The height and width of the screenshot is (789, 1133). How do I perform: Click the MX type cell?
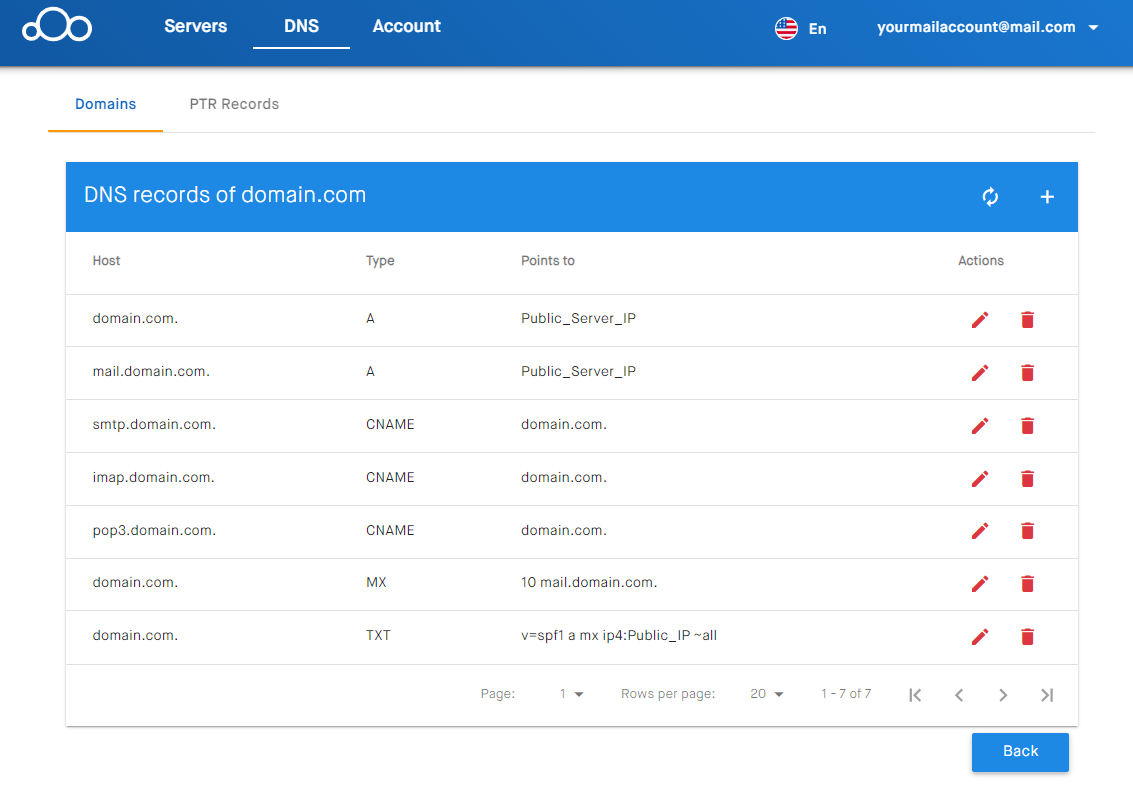(x=376, y=582)
